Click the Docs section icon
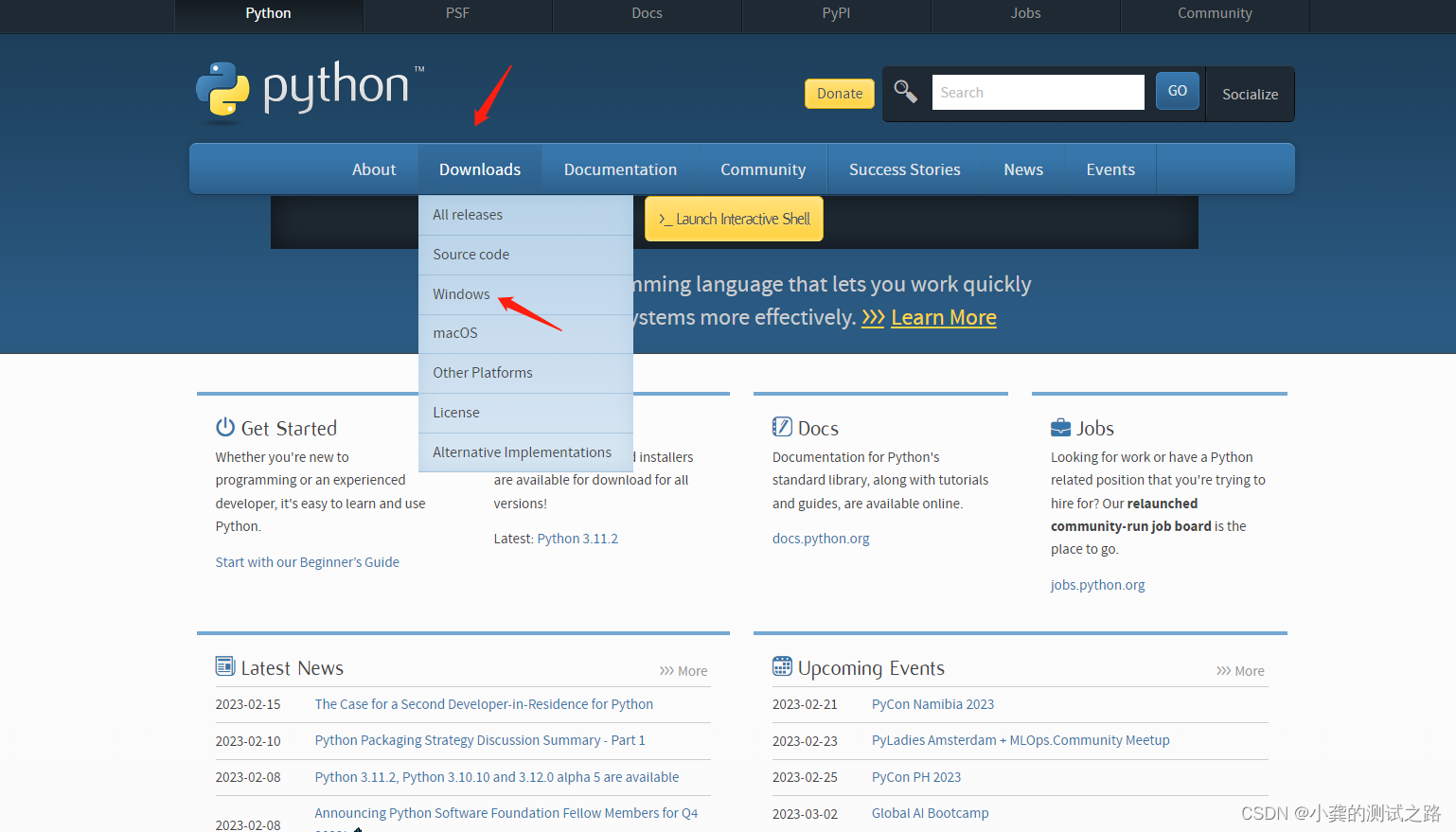The height and width of the screenshot is (832, 1456). coord(782,427)
